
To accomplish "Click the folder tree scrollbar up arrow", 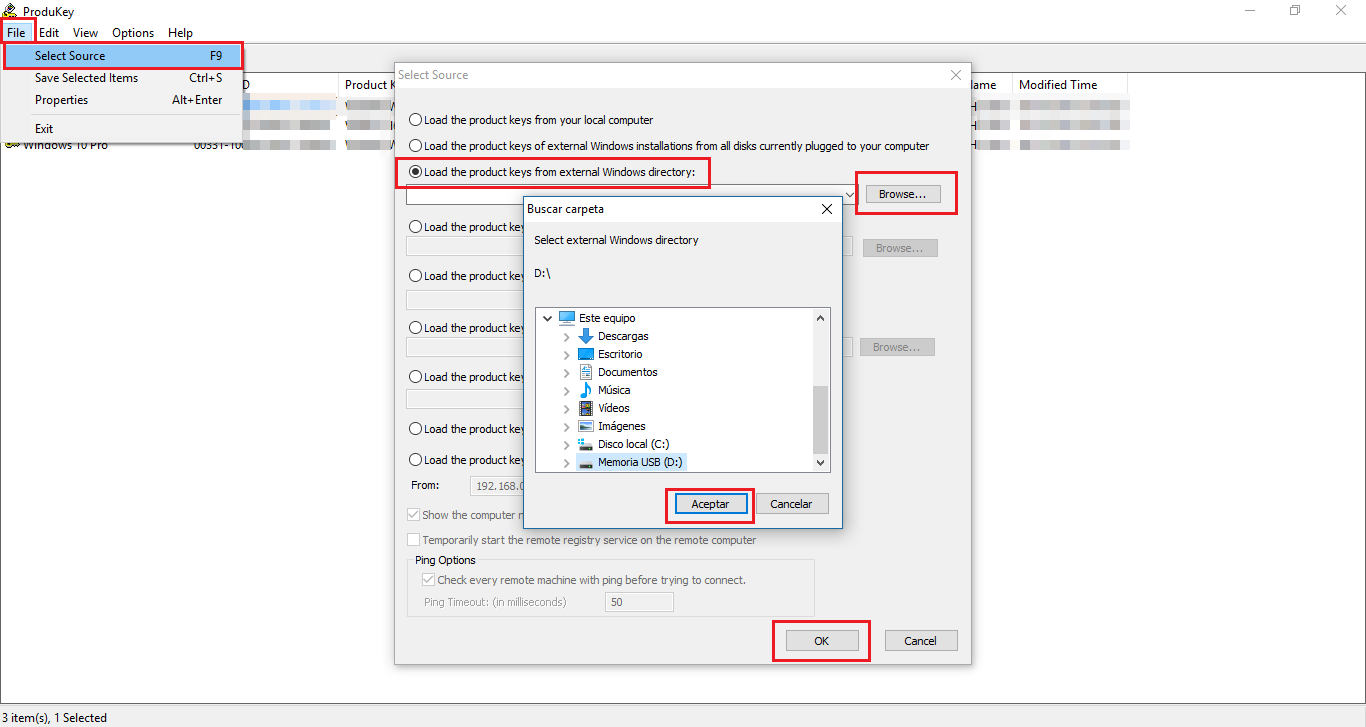I will pos(821,318).
